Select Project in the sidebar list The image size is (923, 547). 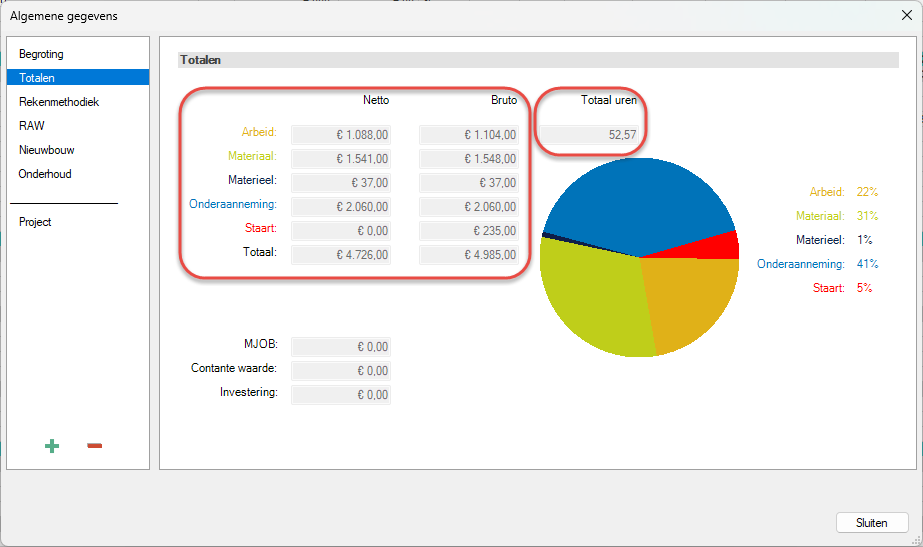[35, 222]
